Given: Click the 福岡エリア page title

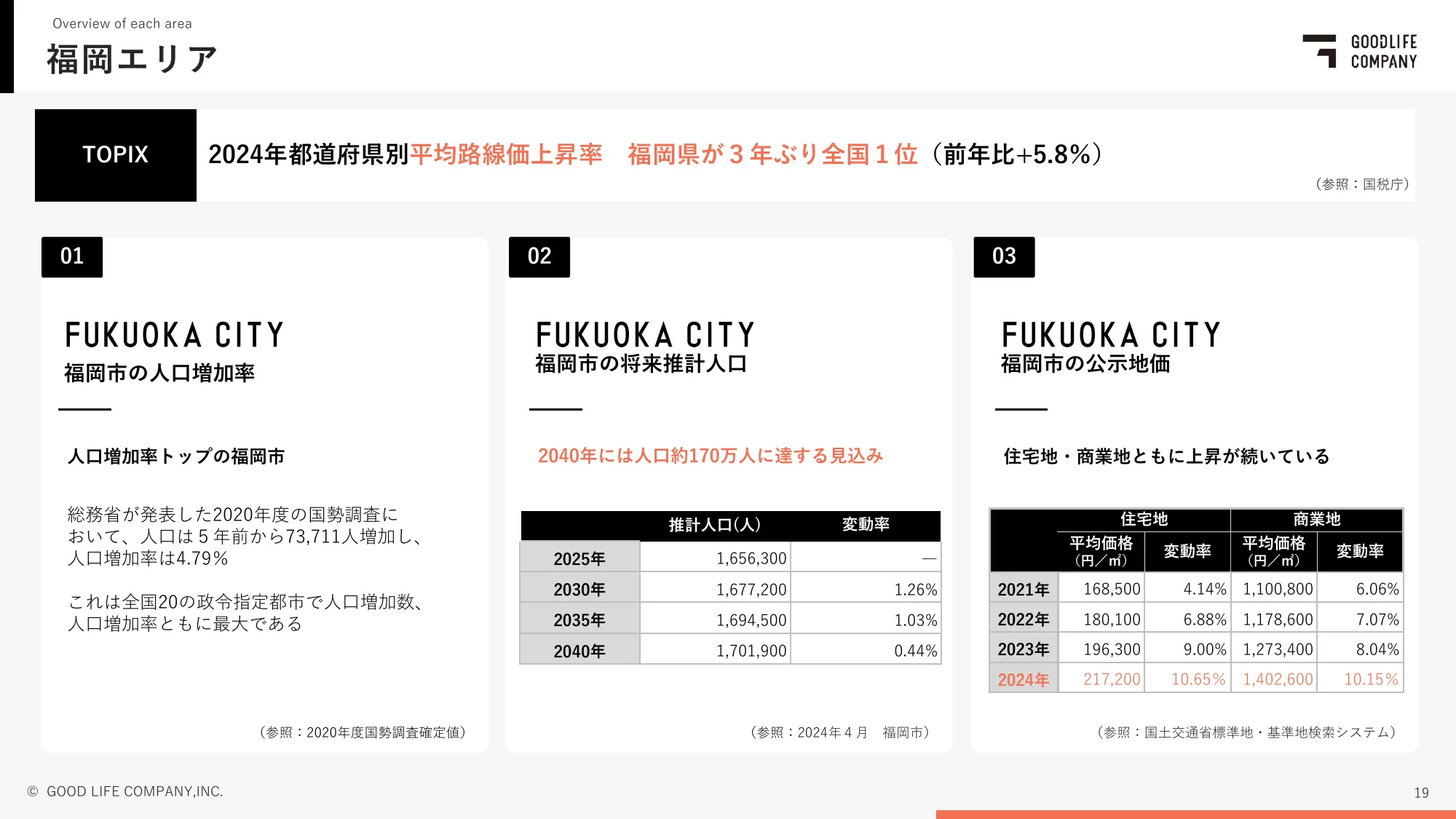Looking at the screenshot, I should tap(132, 59).
